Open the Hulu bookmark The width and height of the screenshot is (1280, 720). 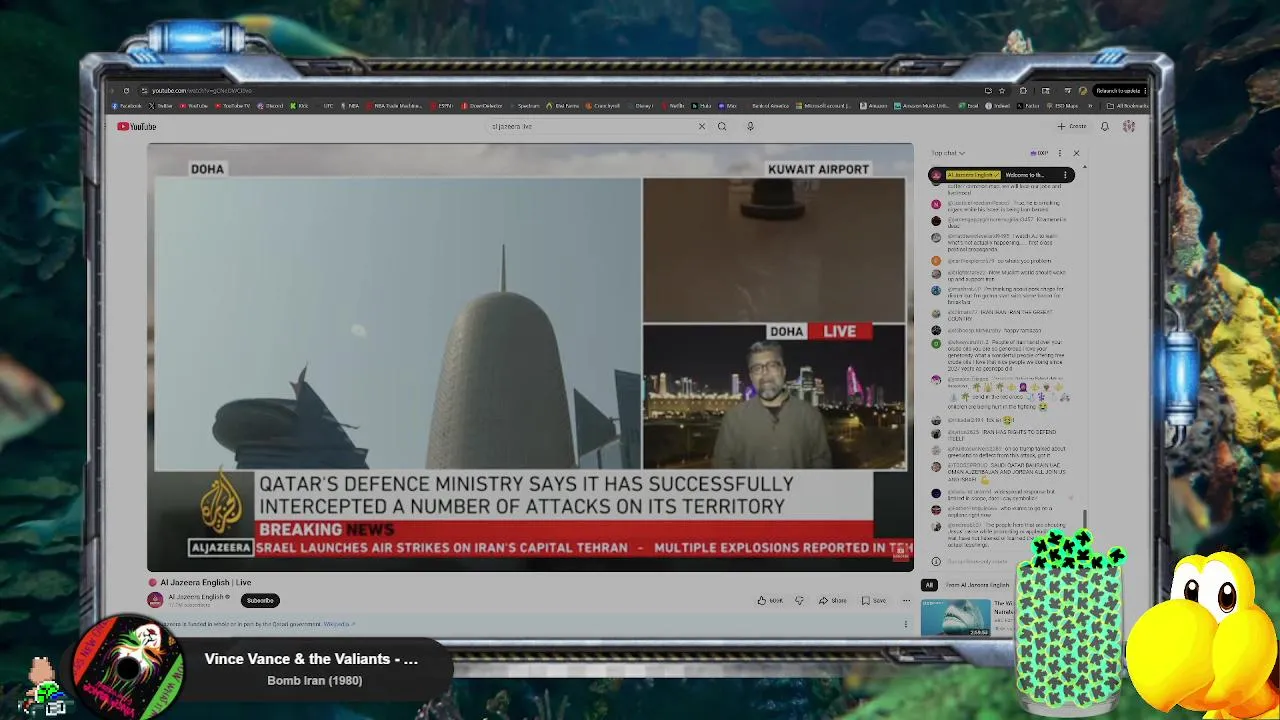tap(701, 106)
